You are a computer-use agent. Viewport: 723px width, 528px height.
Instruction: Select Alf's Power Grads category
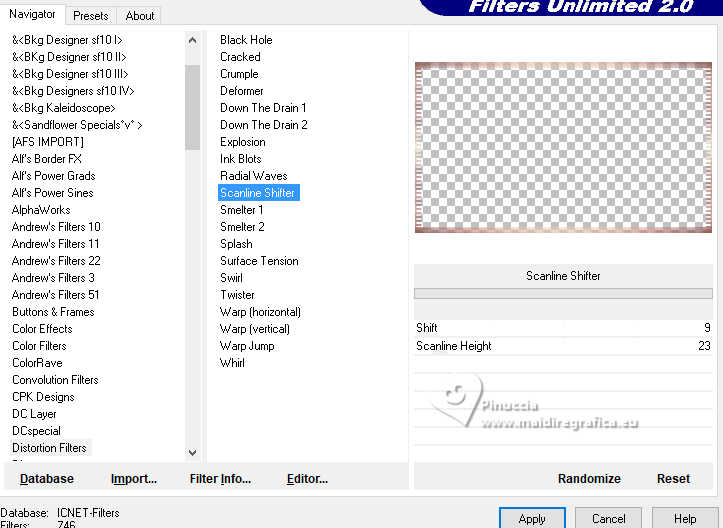coord(53,176)
